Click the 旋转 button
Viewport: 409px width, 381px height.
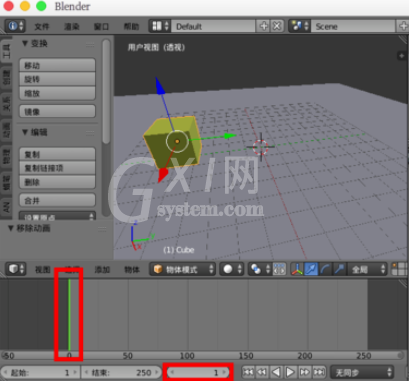click(x=57, y=79)
